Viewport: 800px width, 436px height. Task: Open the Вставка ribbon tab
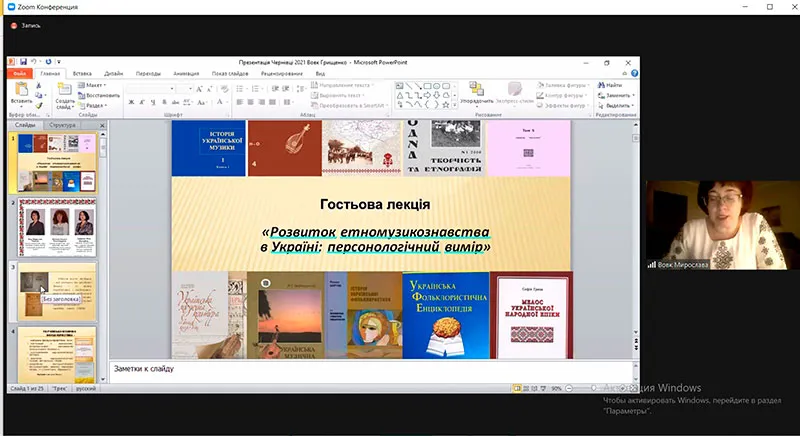pos(82,73)
